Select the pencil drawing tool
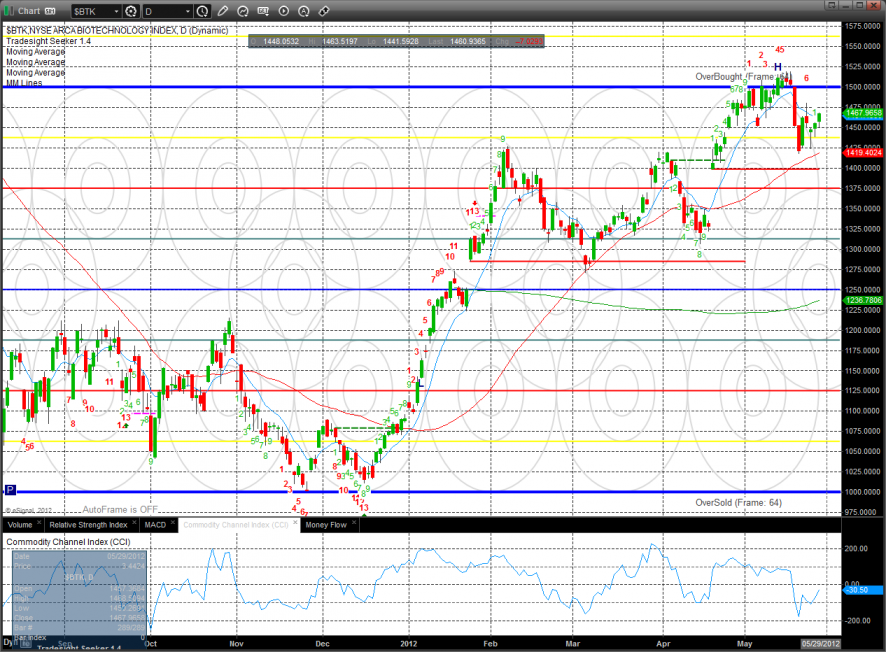This screenshot has height=652, width=886. click(222, 11)
